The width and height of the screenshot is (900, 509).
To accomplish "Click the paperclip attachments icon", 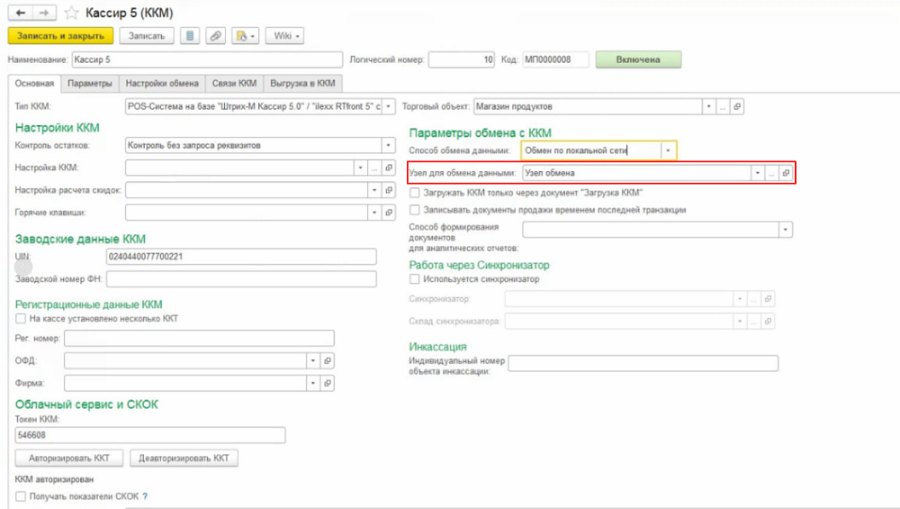I will tap(216, 36).
